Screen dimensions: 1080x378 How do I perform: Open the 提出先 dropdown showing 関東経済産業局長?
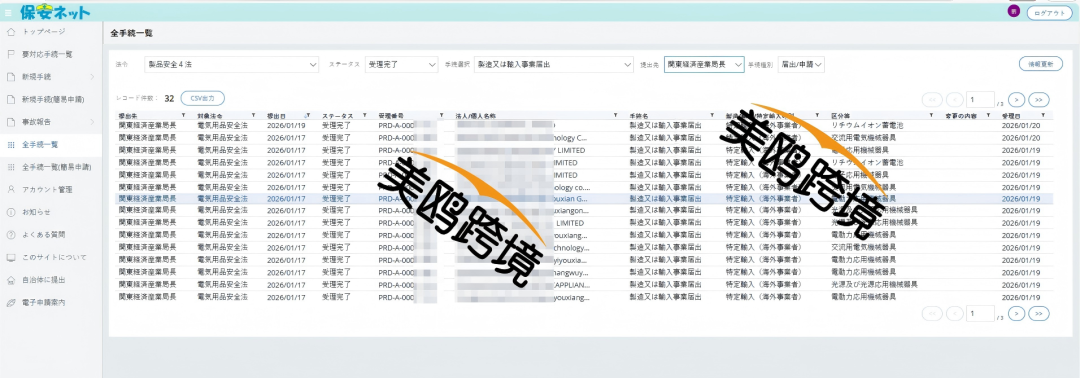(x=704, y=64)
